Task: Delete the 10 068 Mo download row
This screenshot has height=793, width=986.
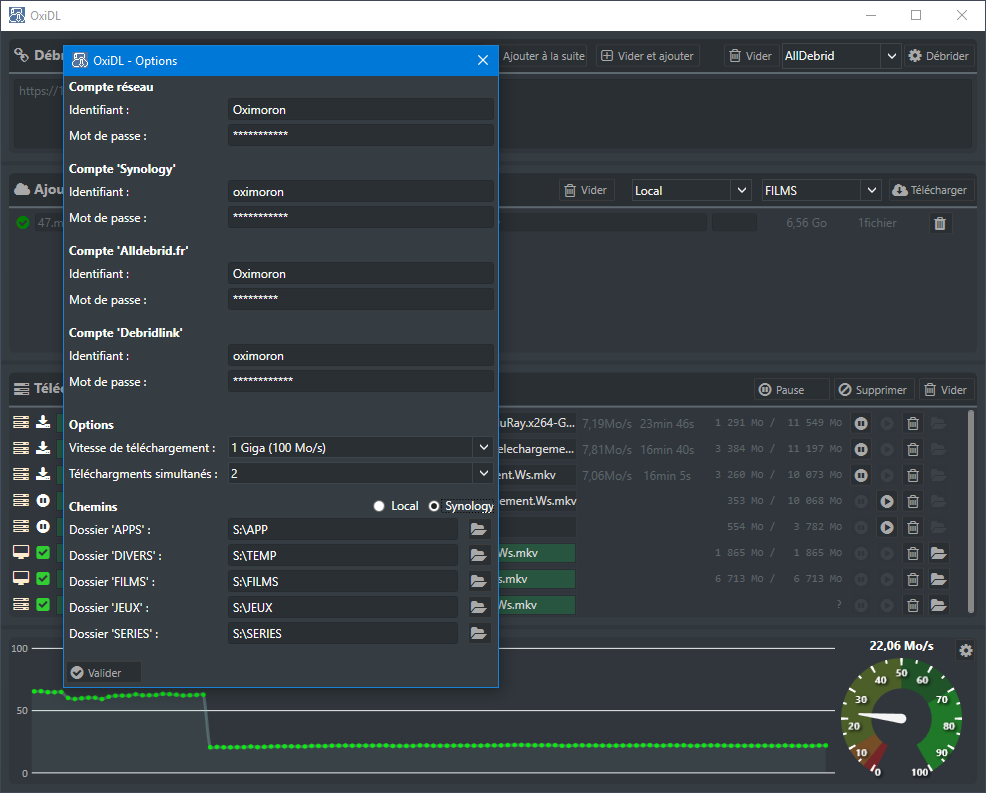Action: click(x=912, y=501)
